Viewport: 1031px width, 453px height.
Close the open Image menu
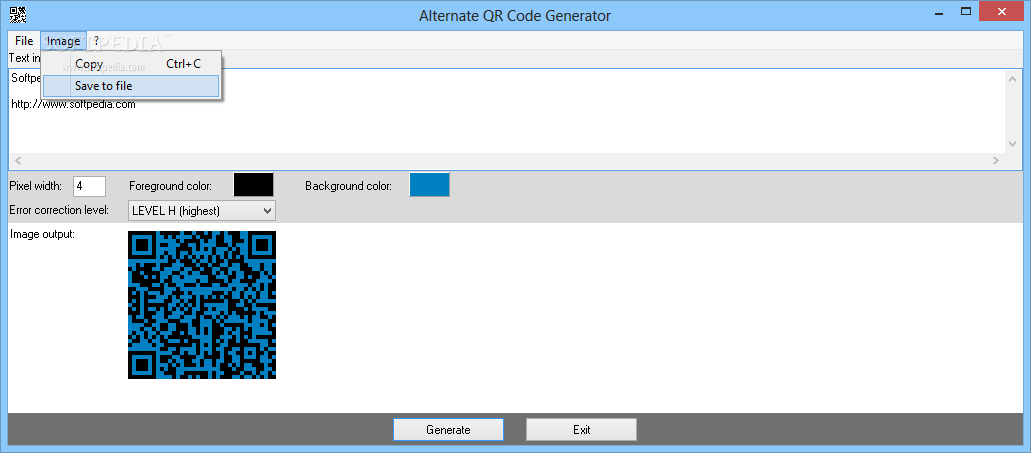pyautogui.click(x=63, y=41)
